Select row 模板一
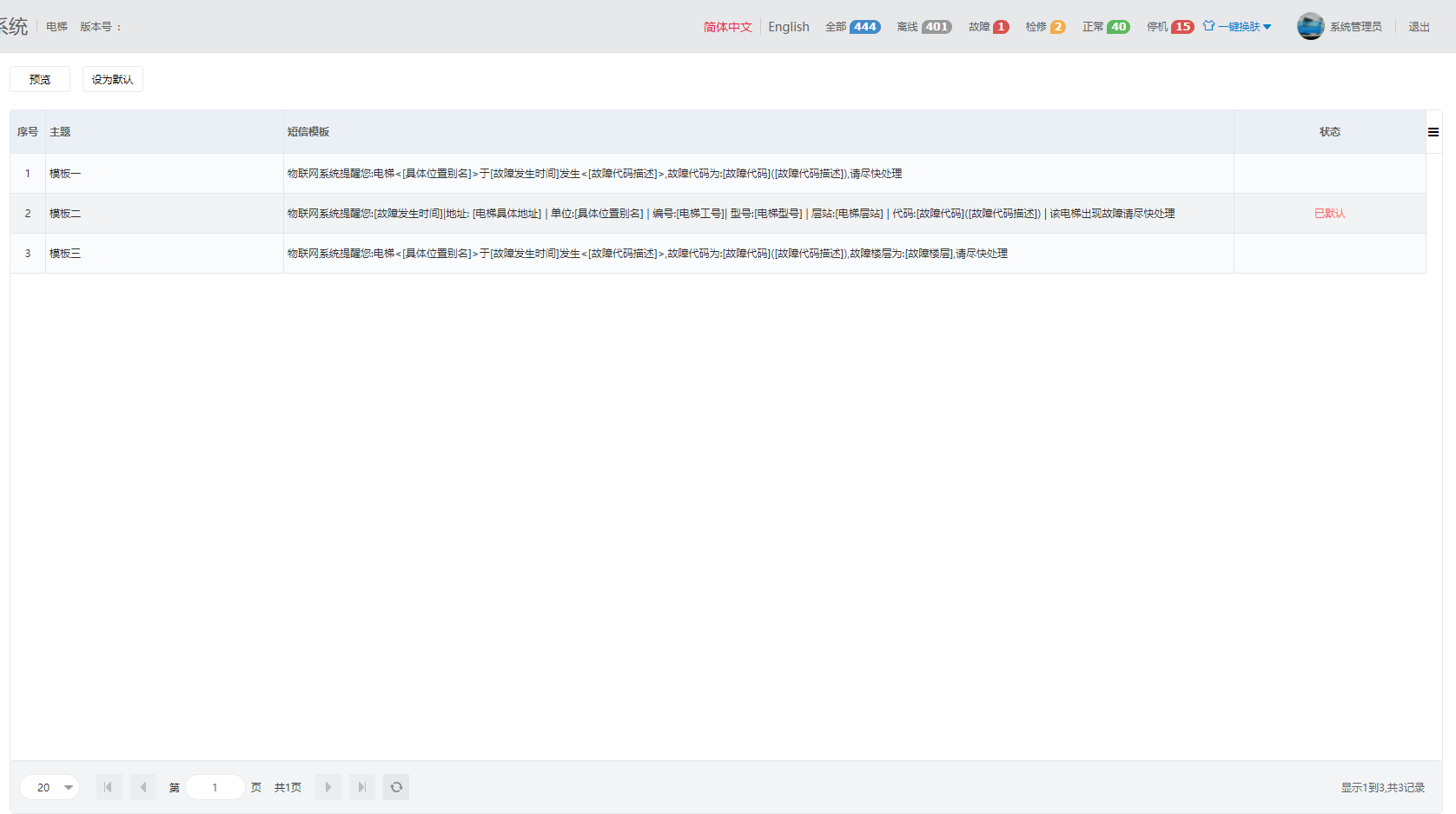Viewport: 1456px width, 814px height. [718, 174]
